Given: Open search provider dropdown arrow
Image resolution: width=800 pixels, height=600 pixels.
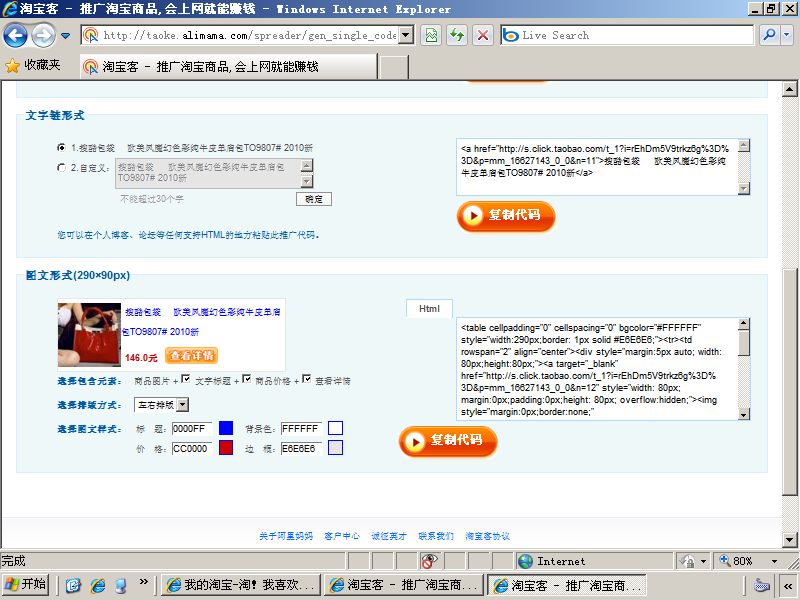Looking at the screenshot, I should [x=787, y=35].
